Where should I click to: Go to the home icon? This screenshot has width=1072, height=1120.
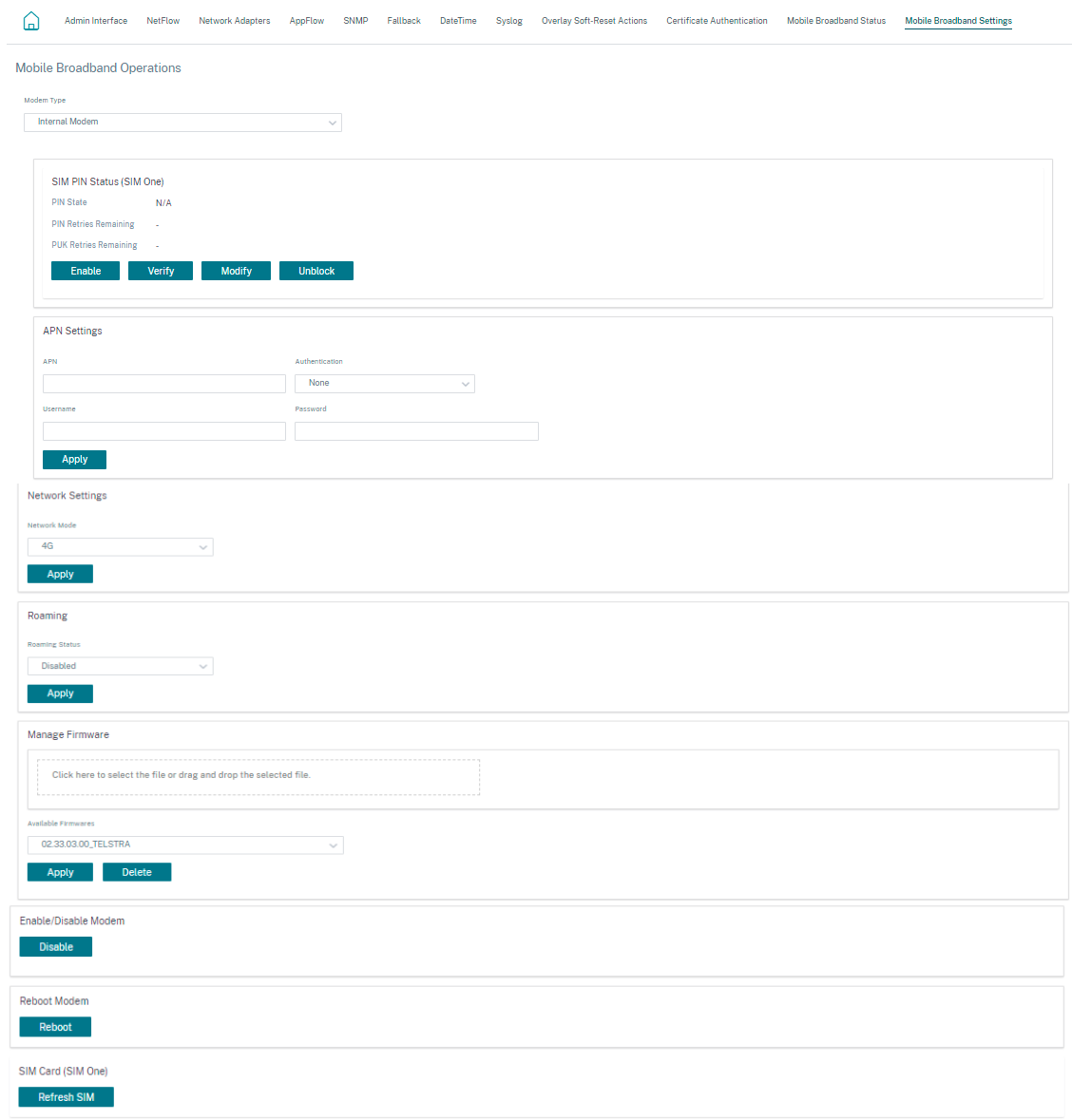pyautogui.click(x=31, y=21)
